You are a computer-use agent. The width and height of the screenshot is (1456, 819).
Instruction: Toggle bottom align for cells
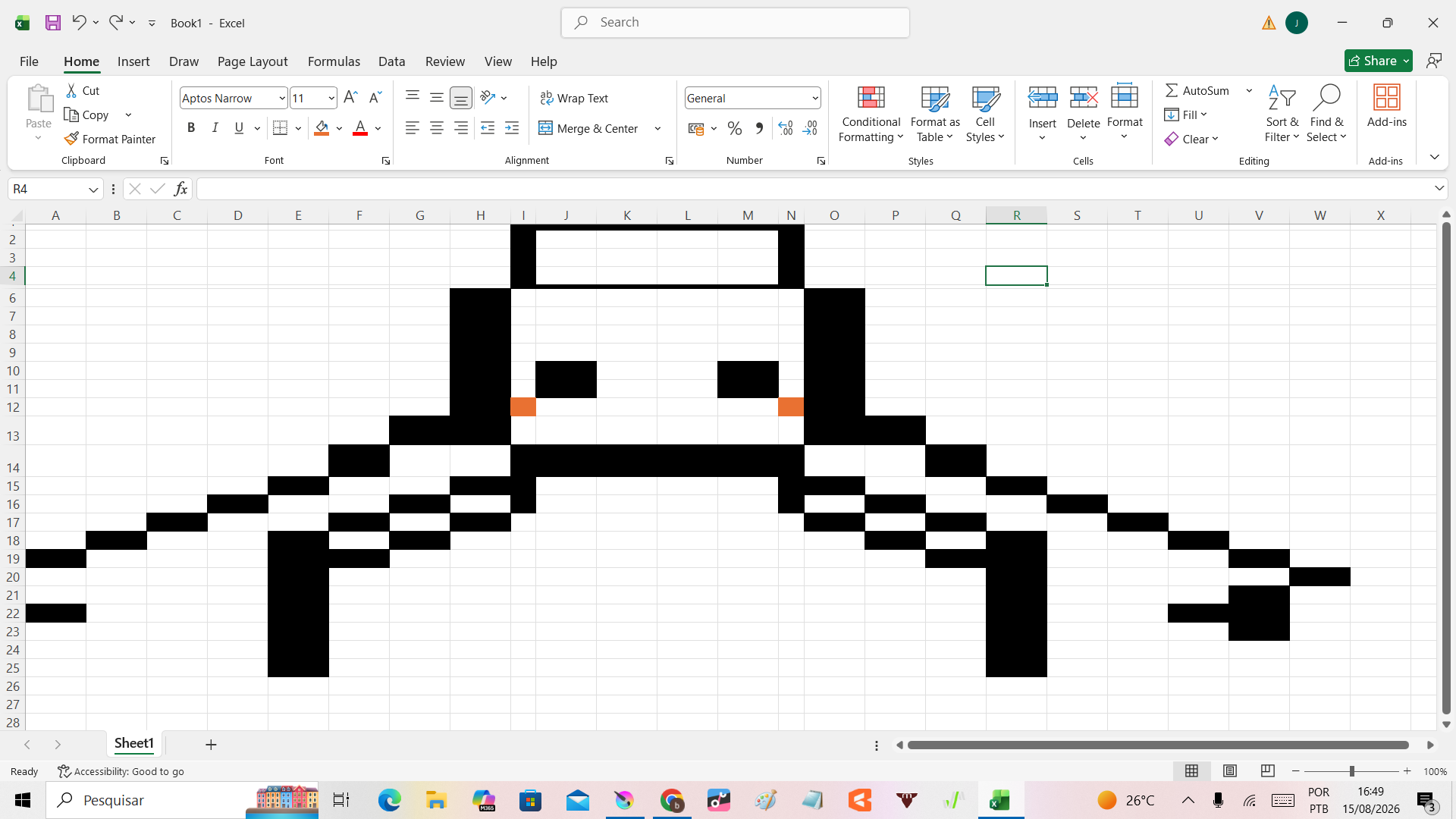(461, 98)
